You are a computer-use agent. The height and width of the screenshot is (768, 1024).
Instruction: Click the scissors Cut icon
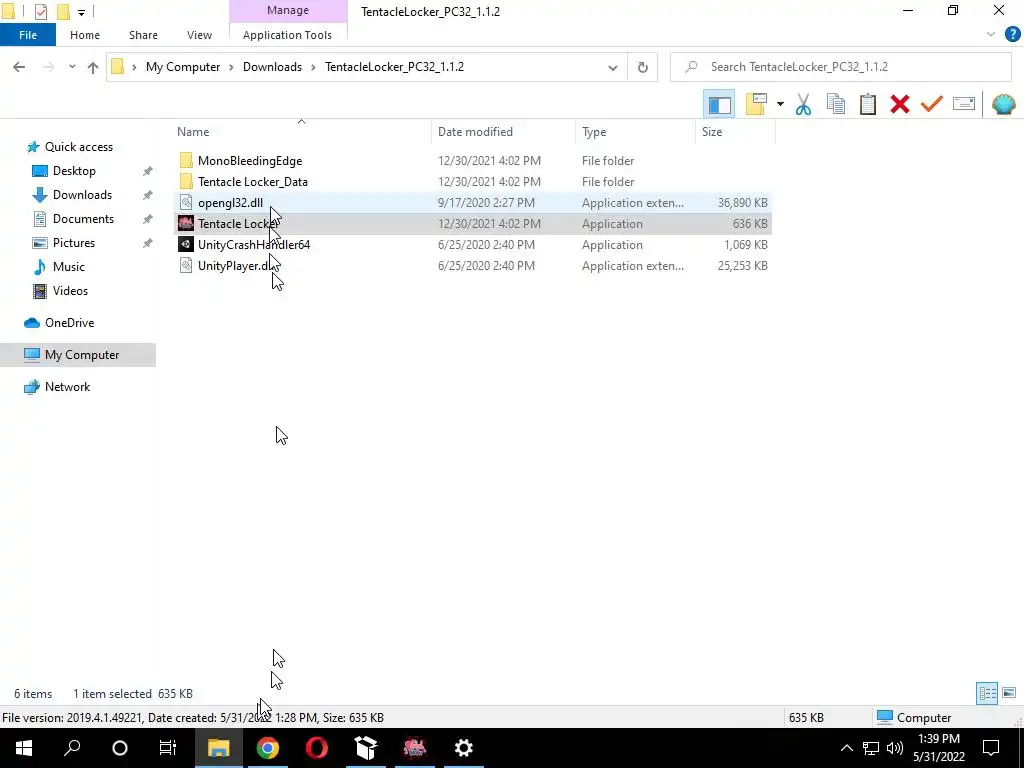point(803,104)
